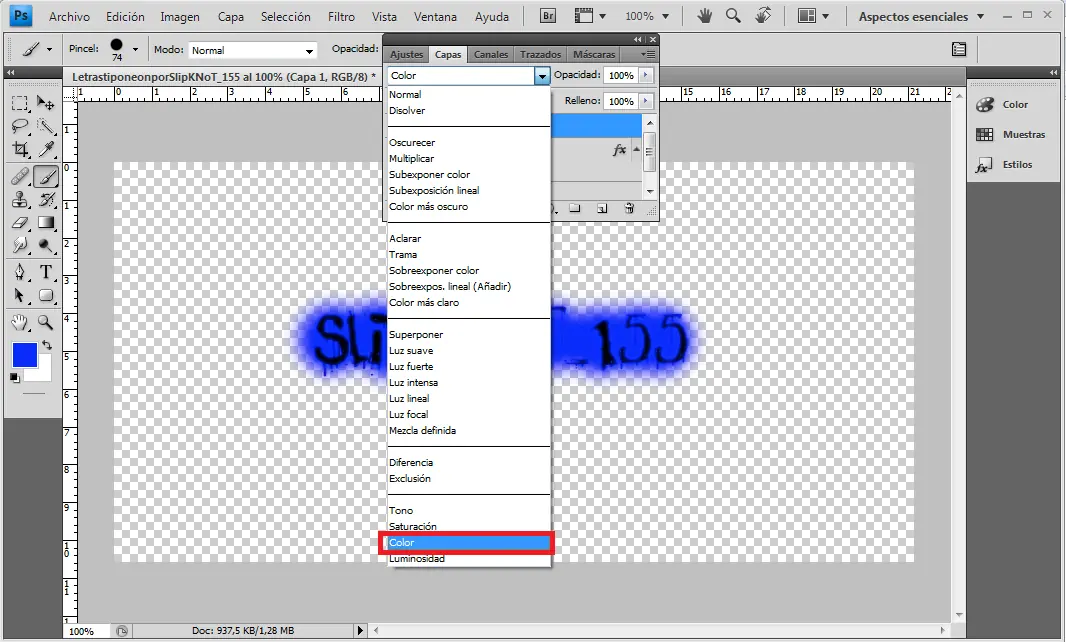This screenshot has height=642, width=1066.
Task: Select the Horizontal Type tool
Action: 46,273
